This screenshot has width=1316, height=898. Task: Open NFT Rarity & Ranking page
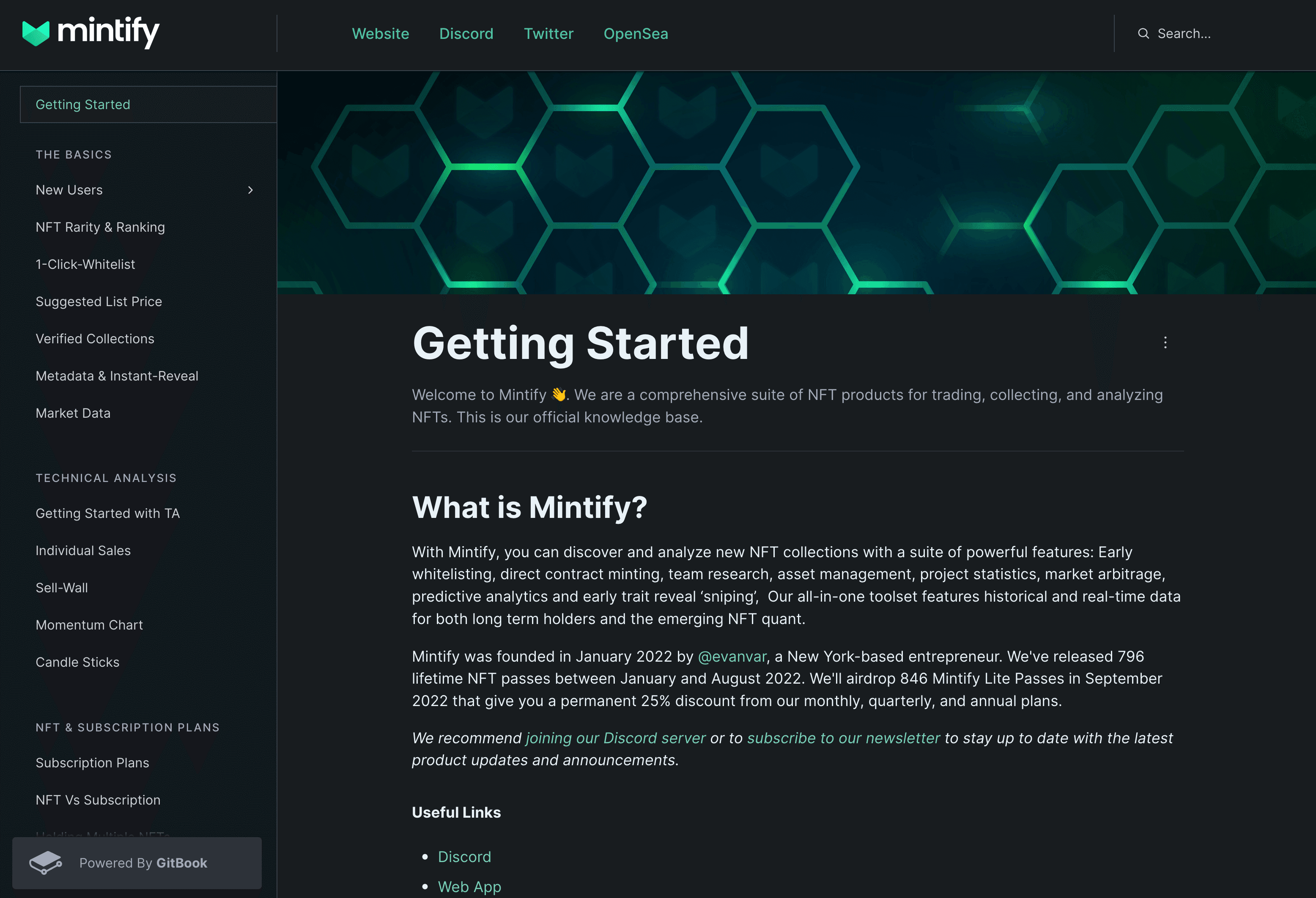tap(100, 227)
